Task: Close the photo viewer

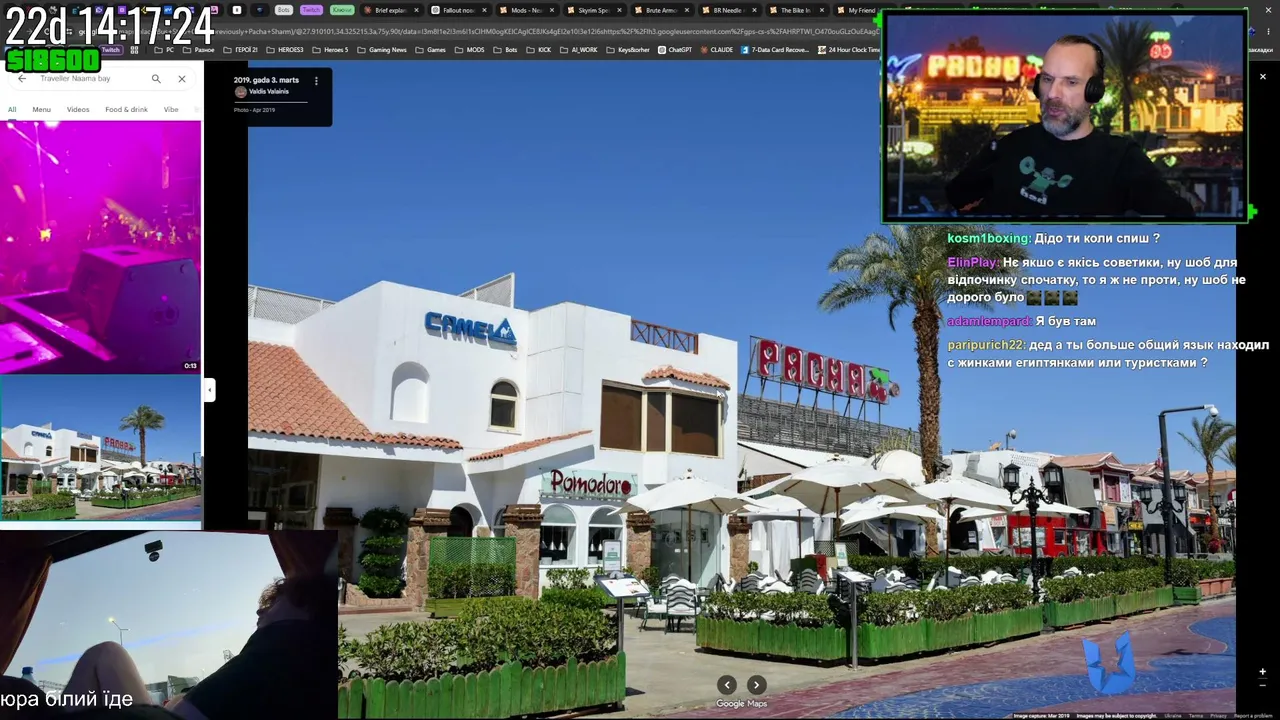Action: [1262, 76]
